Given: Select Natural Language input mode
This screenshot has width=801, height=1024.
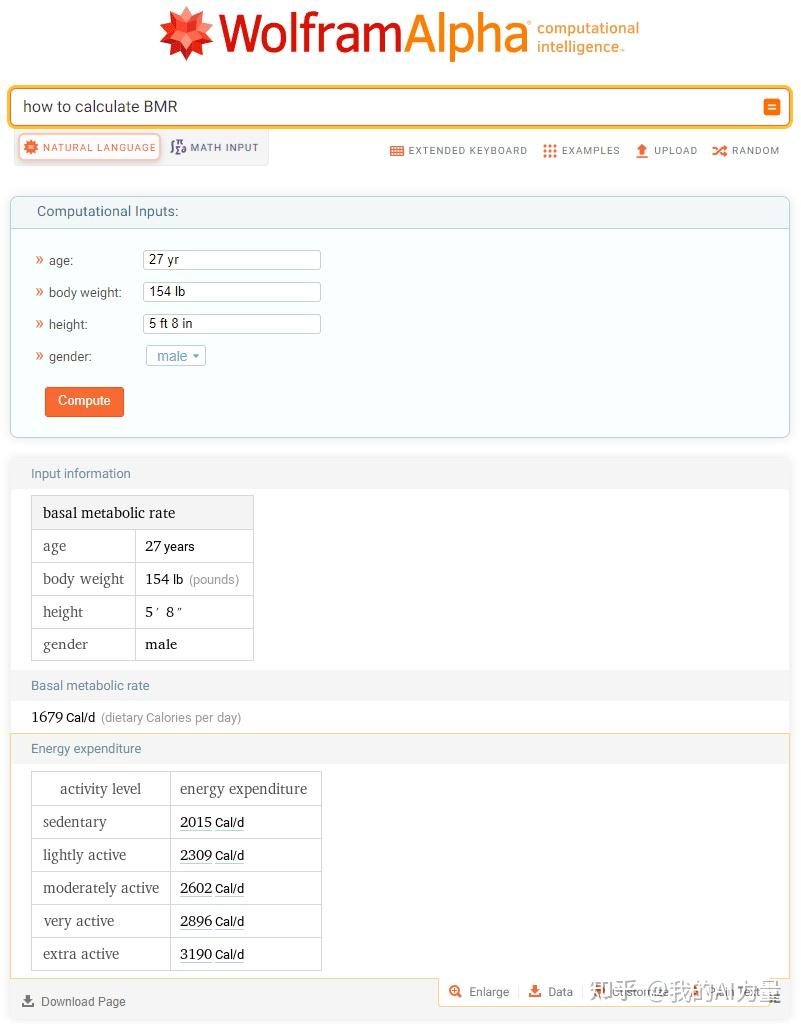Looking at the screenshot, I should click(89, 147).
